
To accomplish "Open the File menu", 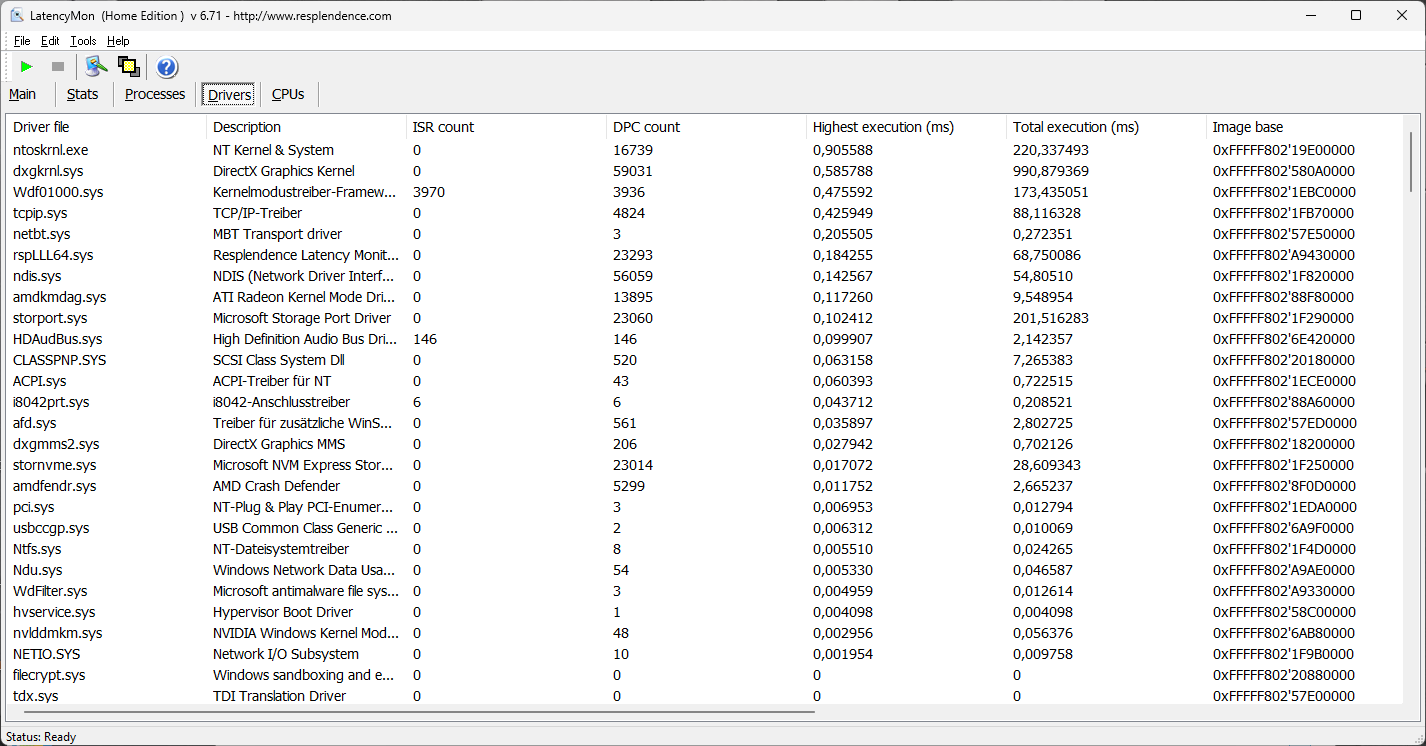I will pos(22,41).
